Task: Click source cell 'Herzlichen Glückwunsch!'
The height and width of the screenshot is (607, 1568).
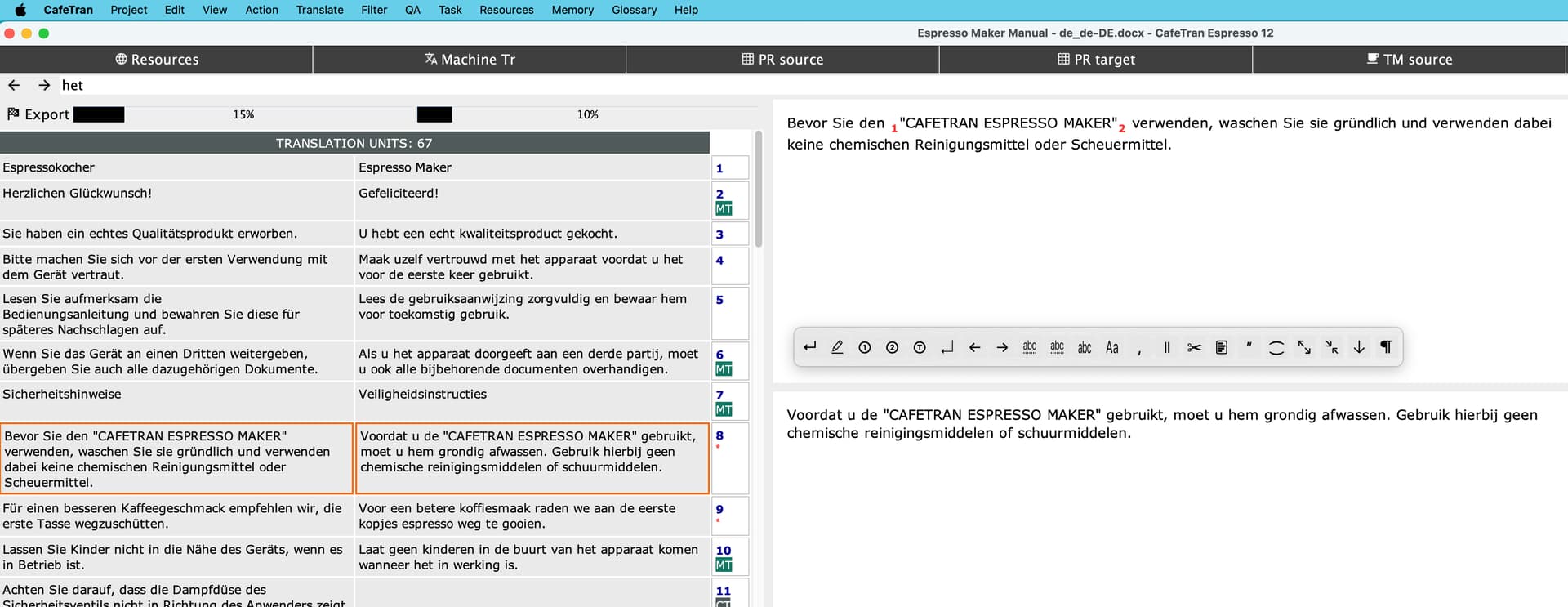Action: point(176,200)
